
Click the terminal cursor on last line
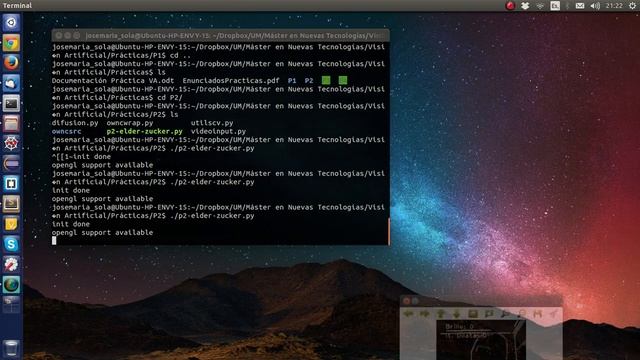tap(54, 240)
